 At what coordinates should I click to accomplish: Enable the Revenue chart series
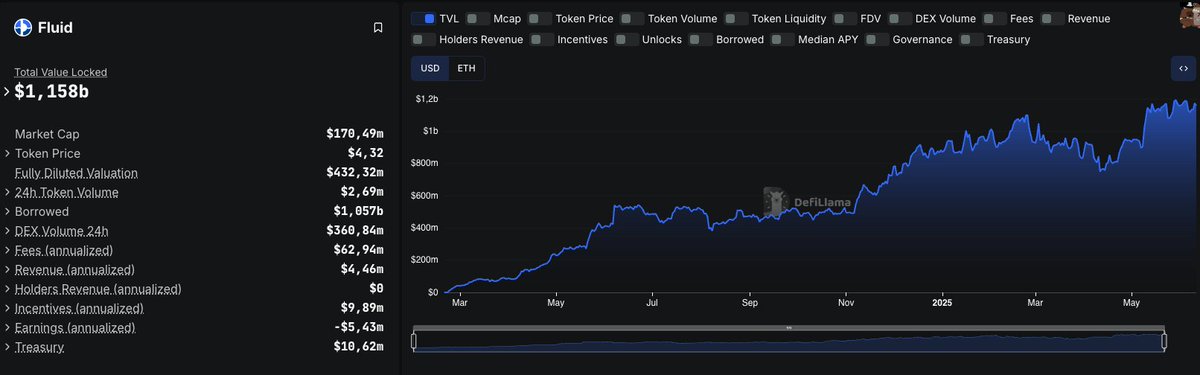click(1052, 18)
